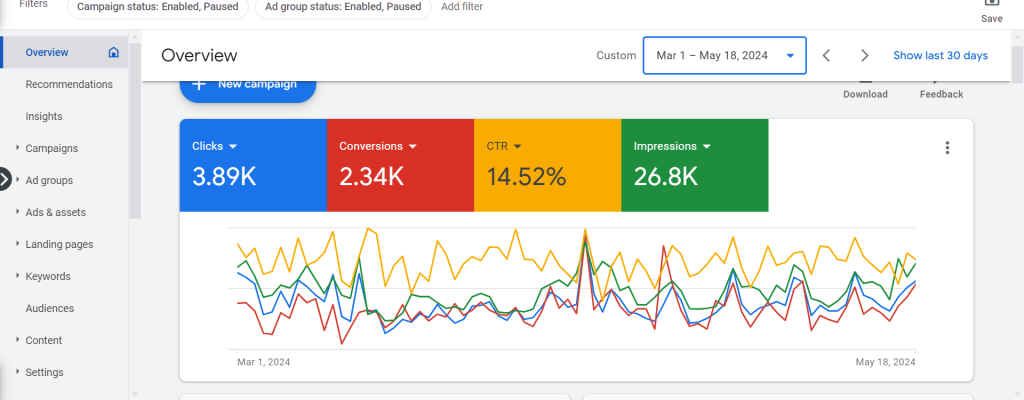
Task: Click the next date range arrow
Action: coord(865,56)
